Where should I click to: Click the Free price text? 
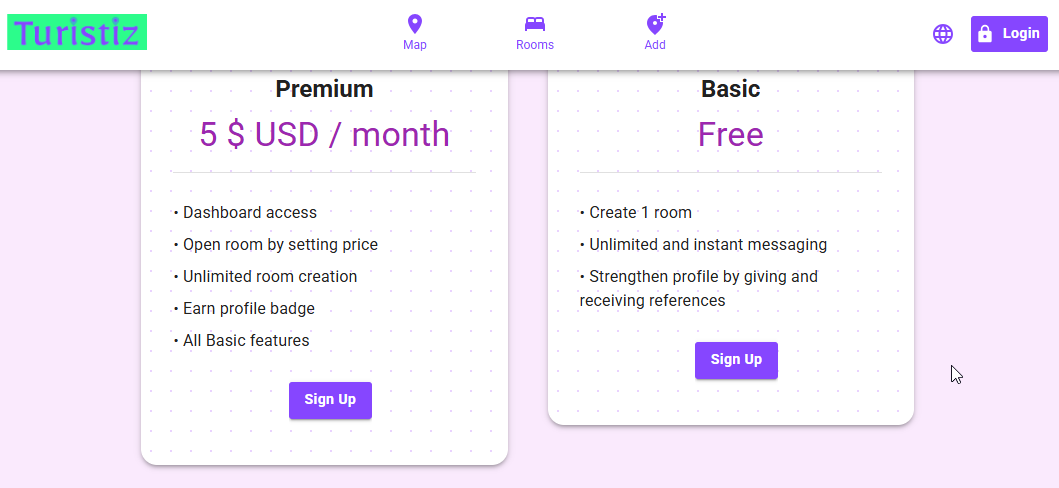731,134
